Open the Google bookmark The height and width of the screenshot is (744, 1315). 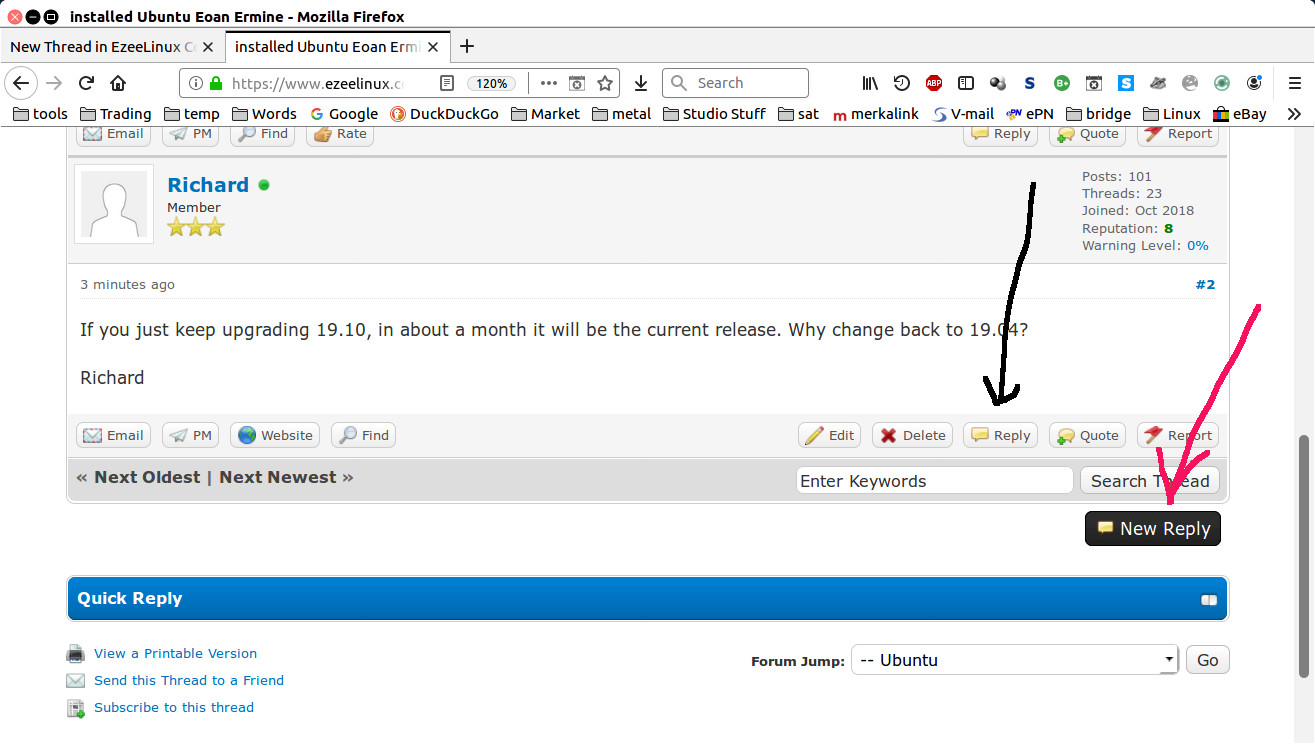344,114
